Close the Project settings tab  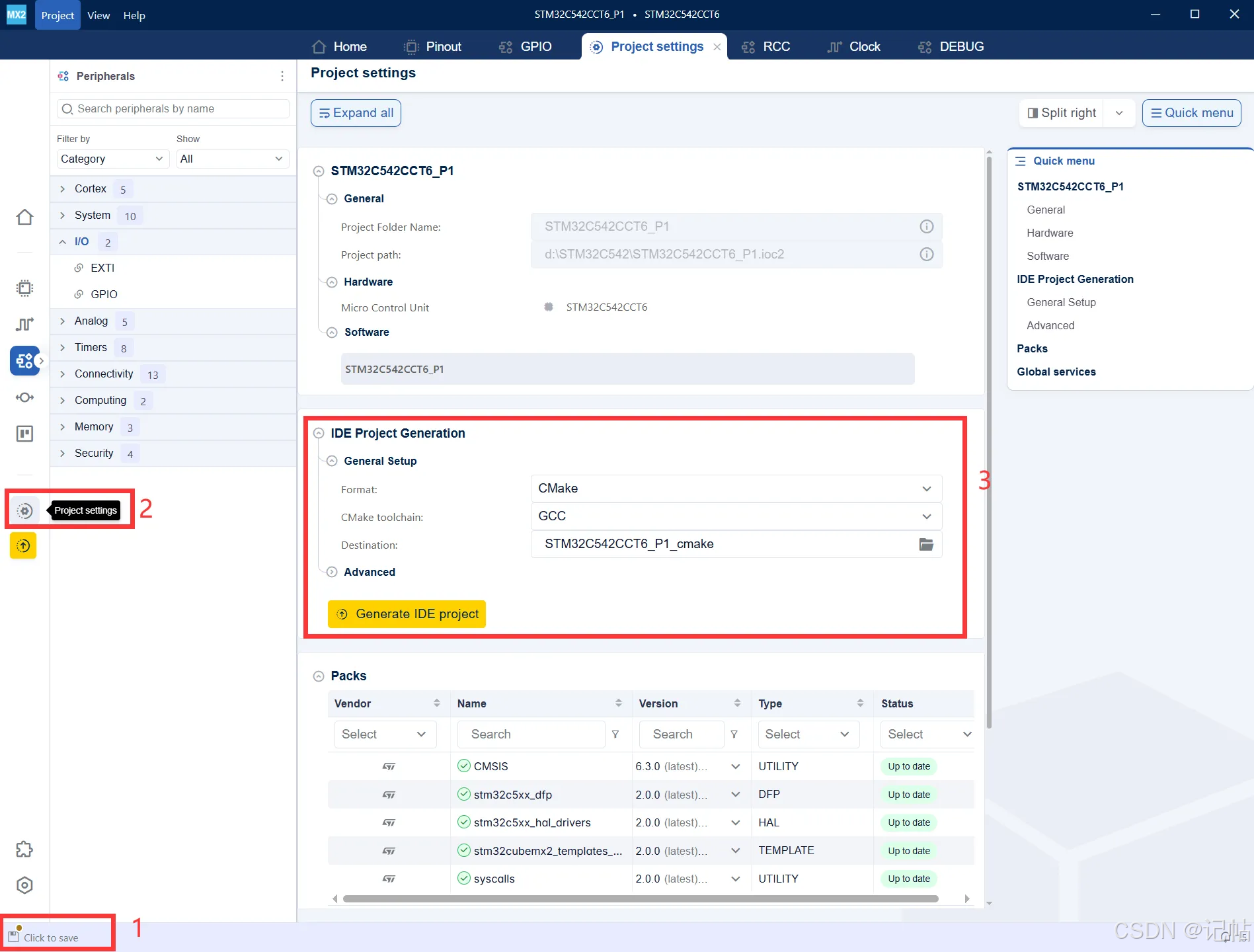click(x=717, y=47)
